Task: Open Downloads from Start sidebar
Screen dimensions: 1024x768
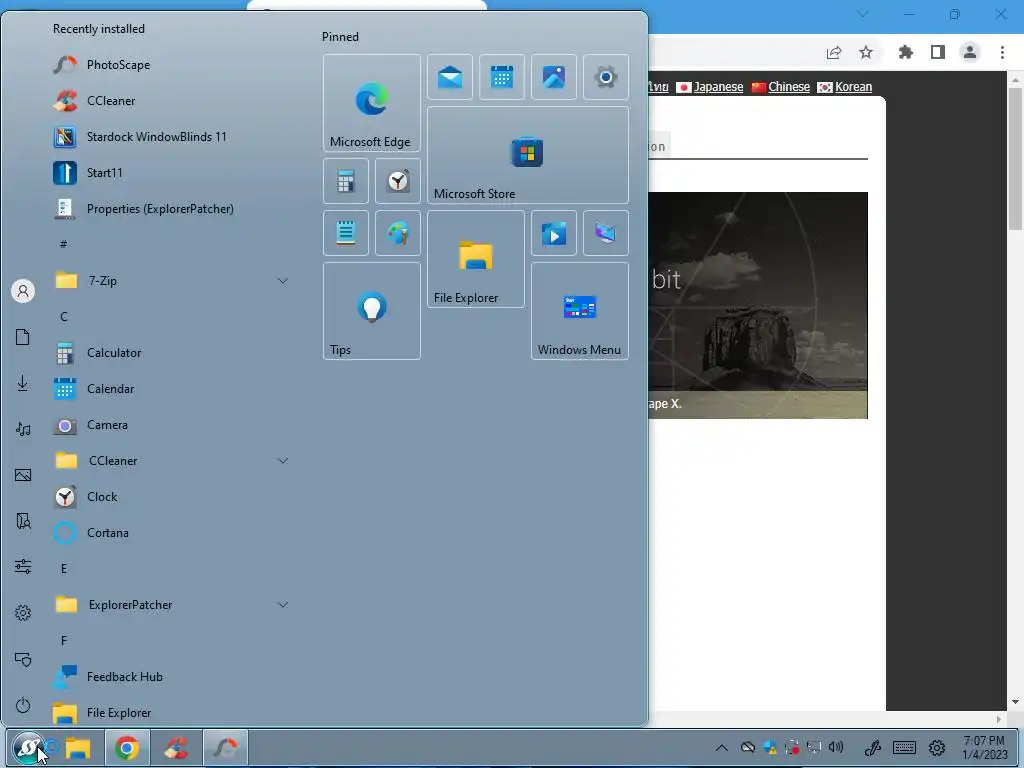Action: 23,383
